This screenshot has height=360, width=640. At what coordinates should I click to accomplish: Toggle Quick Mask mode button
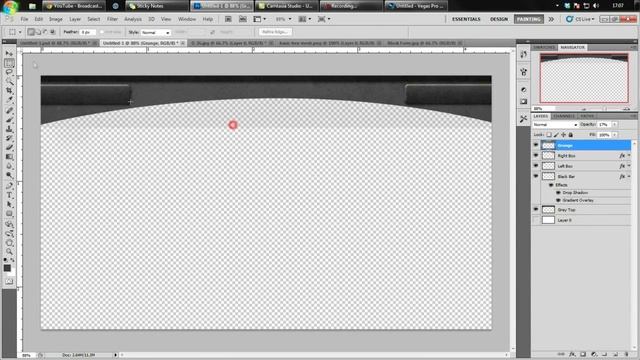(x=9, y=282)
